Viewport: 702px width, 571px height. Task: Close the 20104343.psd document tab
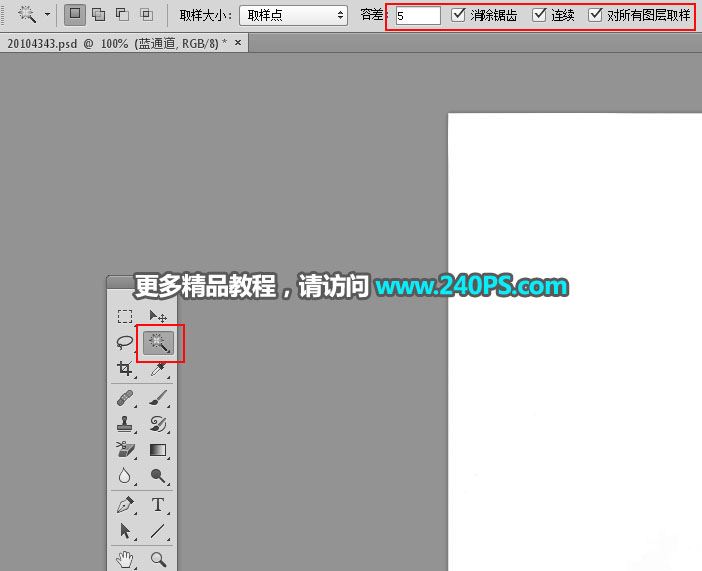(x=238, y=43)
